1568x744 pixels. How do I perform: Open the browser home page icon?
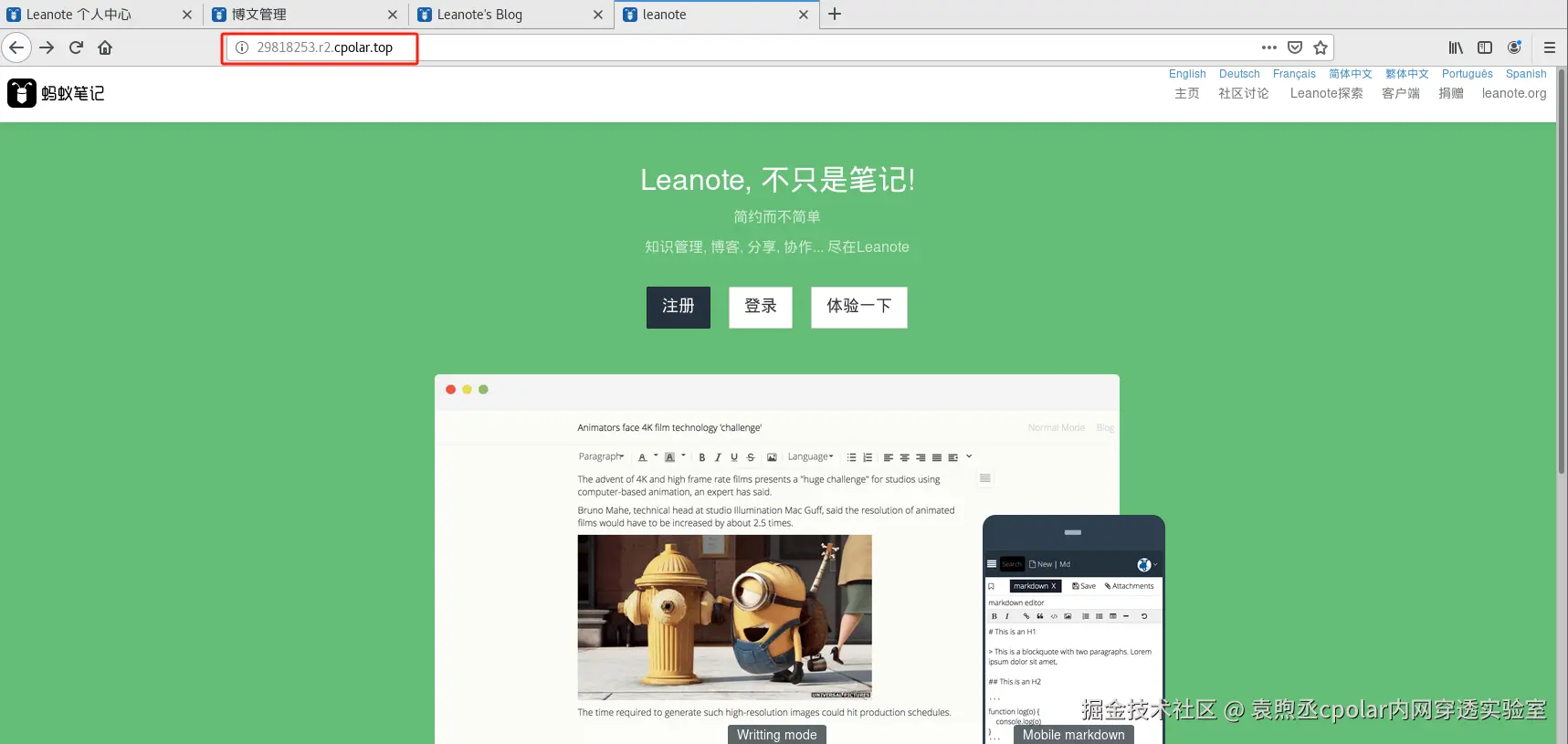(x=105, y=47)
